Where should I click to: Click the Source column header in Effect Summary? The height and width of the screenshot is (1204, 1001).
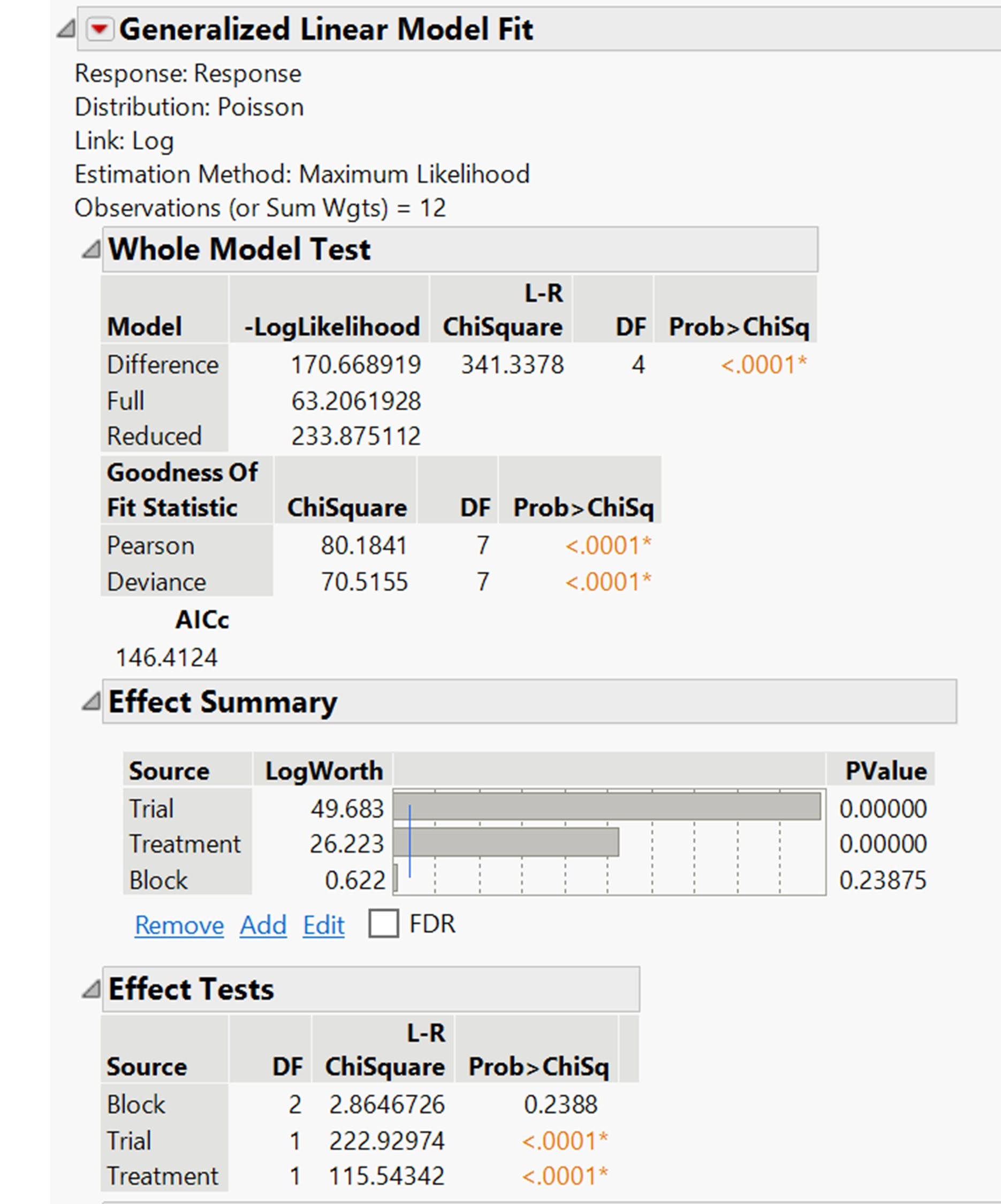[x=169, y=770]
